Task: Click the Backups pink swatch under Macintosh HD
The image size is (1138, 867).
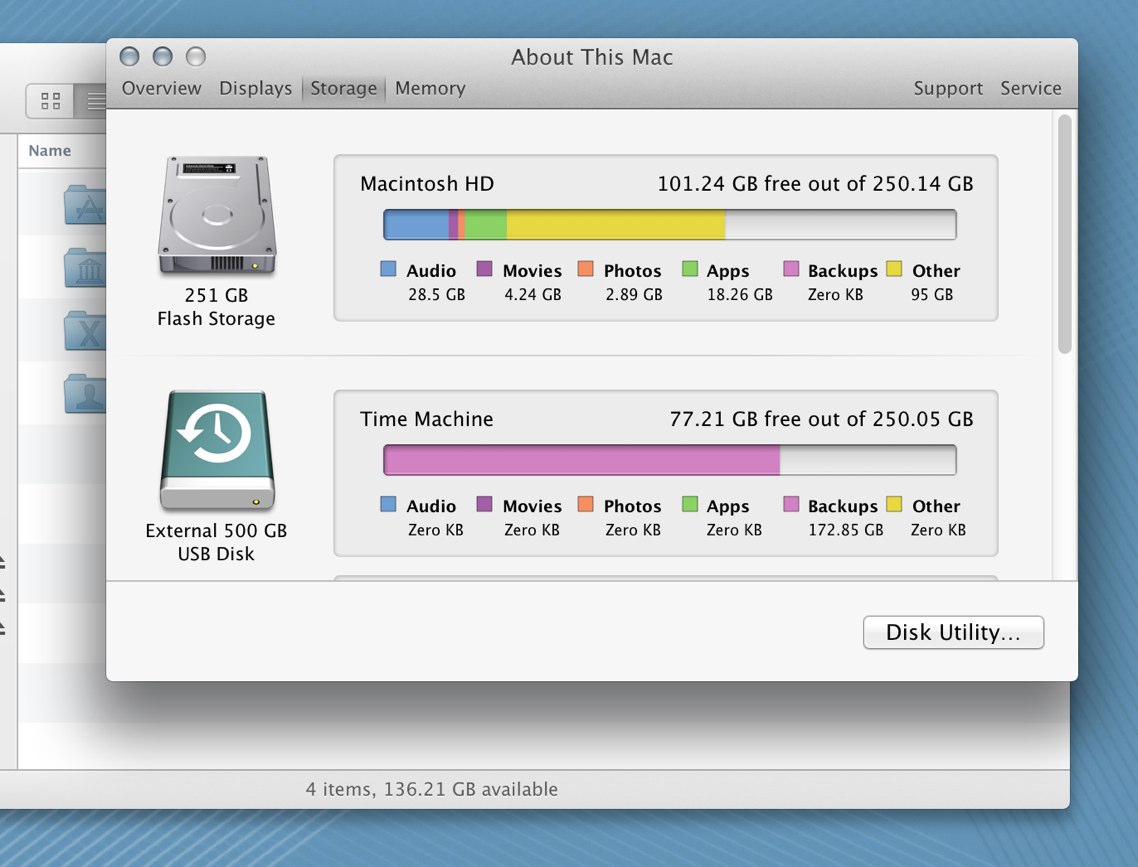Action: (x=791, y=269)
